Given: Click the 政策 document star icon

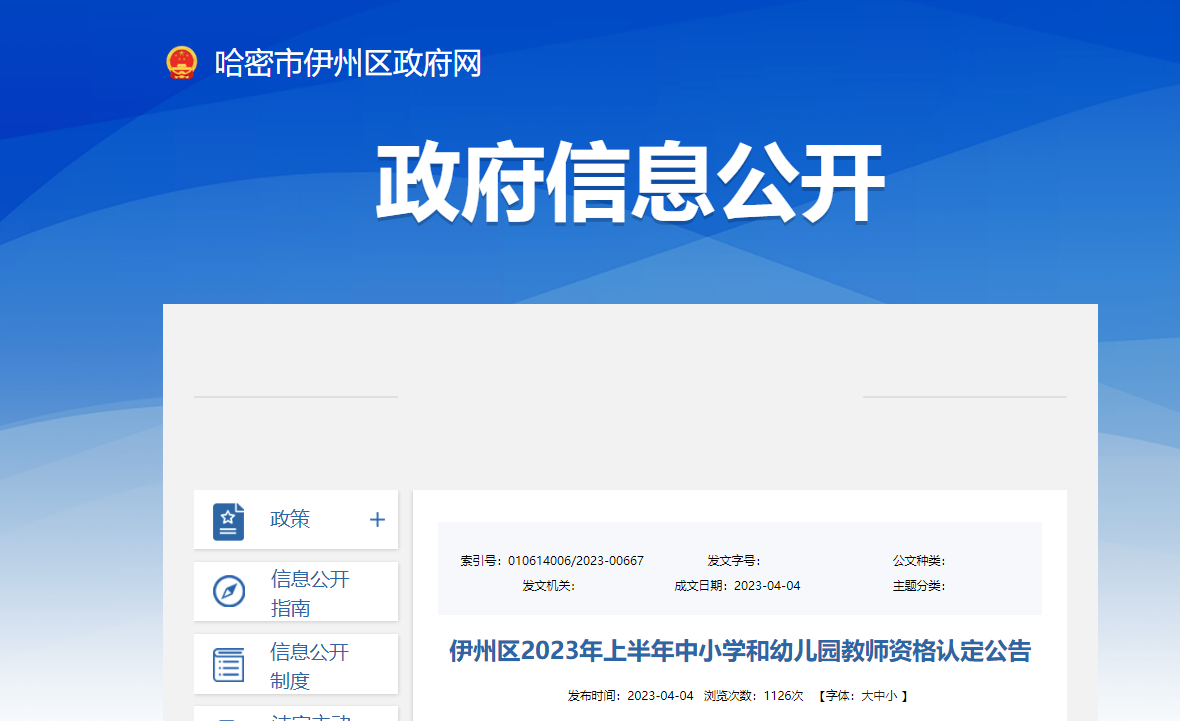Looking at the screenshot, I should point(228,520).
